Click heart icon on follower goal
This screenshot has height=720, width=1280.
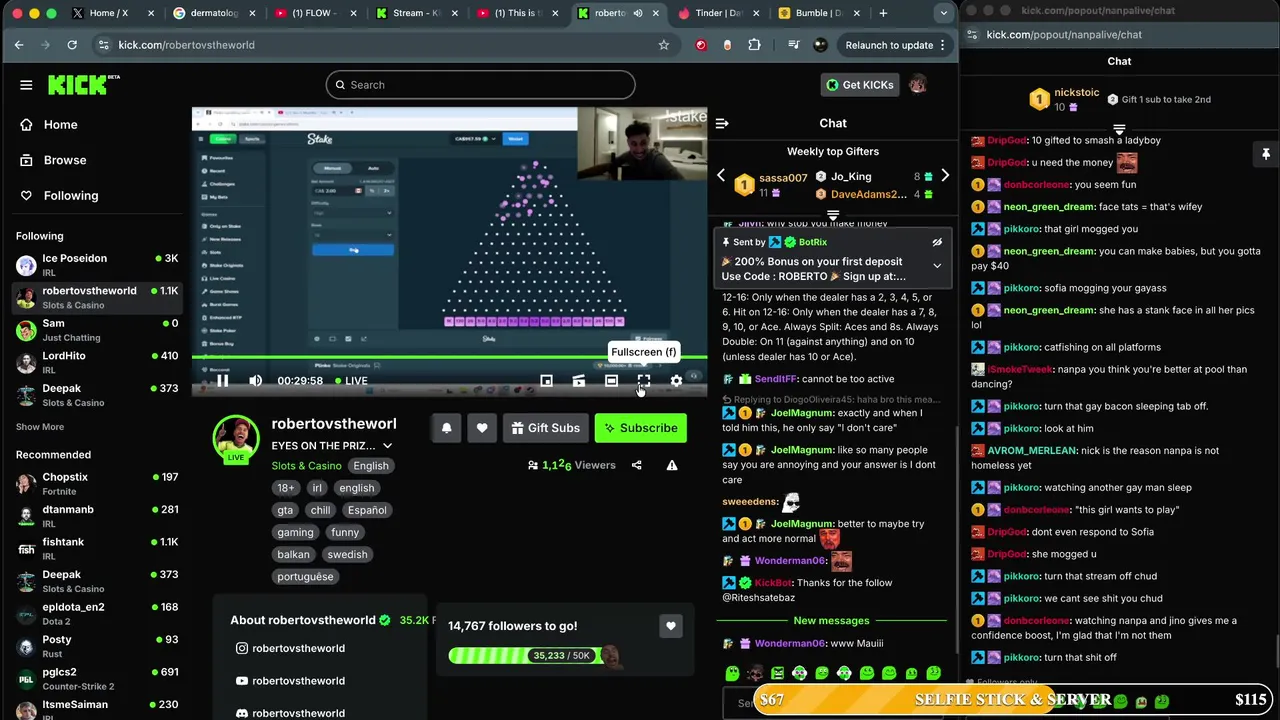point(671,626)
